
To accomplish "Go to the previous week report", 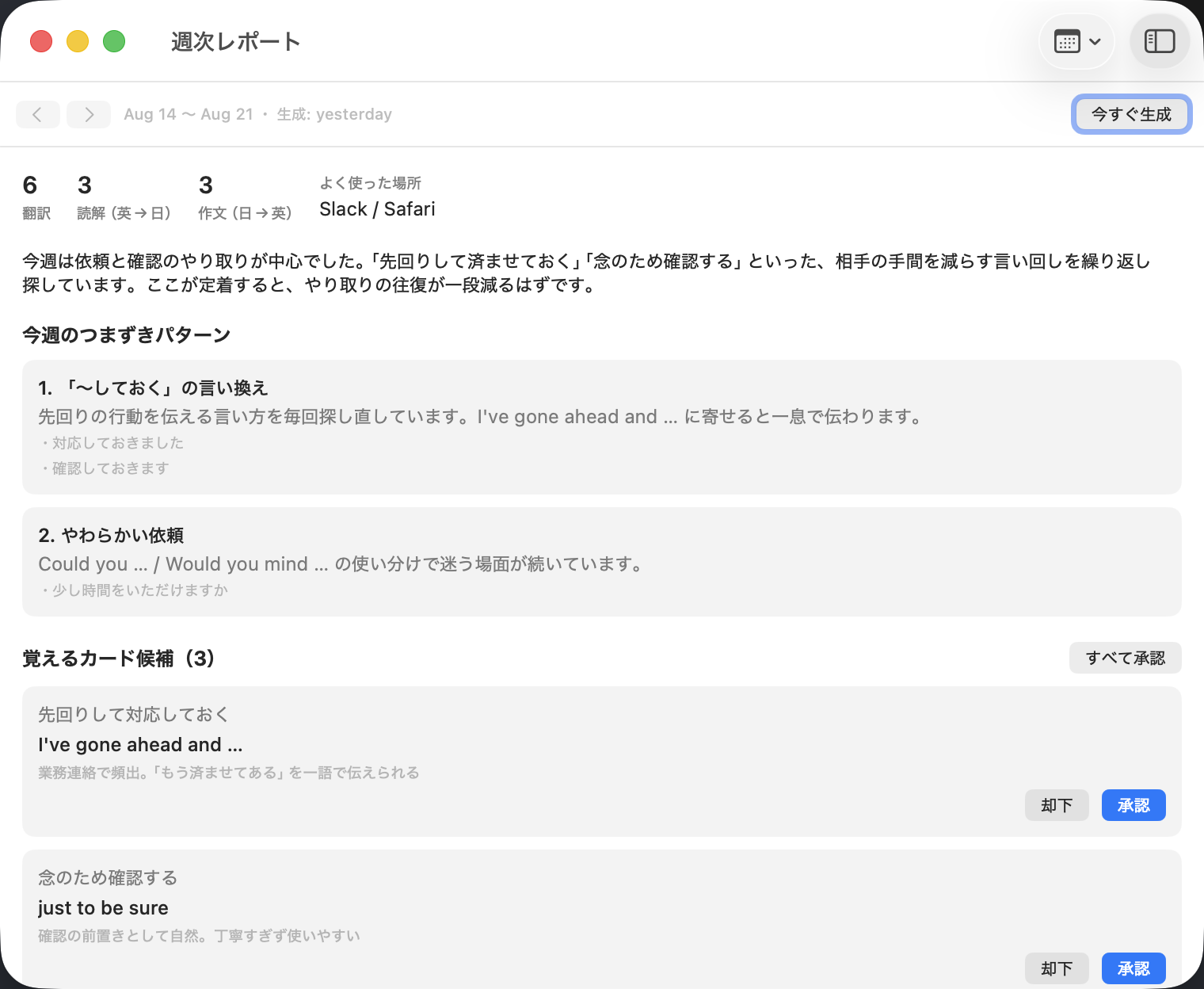I will pyautogui.click(x=38, y=114).
